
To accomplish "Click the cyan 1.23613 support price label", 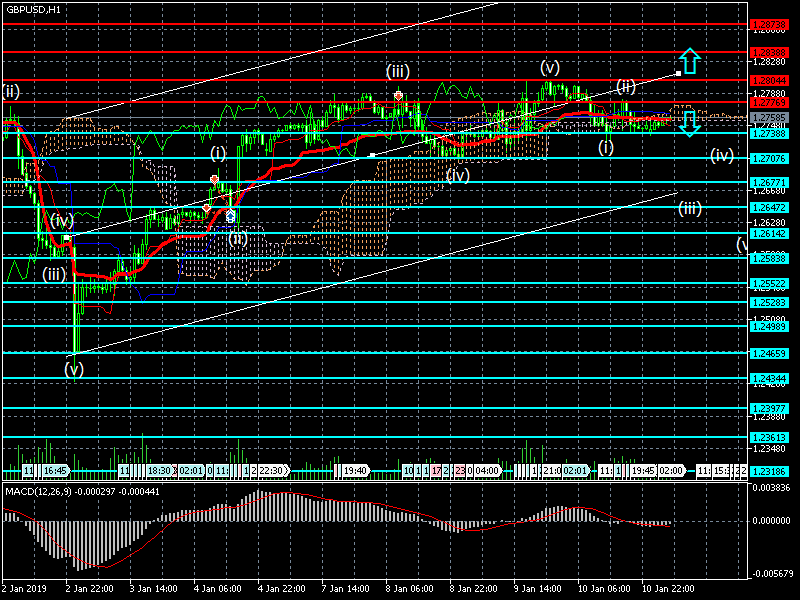I will [770, 437].
